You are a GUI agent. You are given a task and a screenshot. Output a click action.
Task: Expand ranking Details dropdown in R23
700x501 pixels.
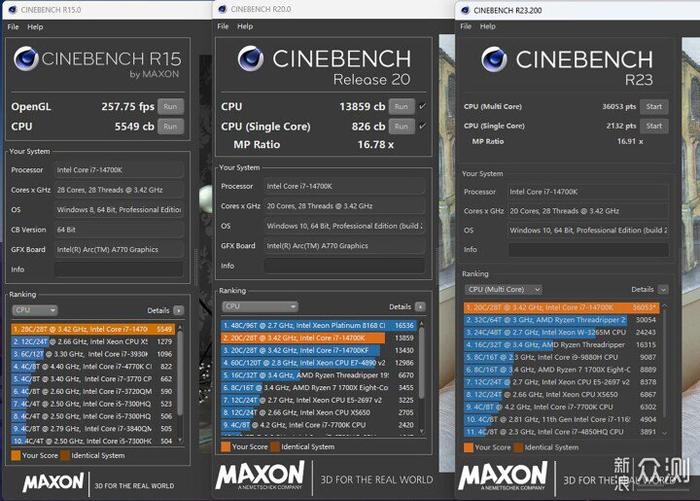[x=663, y=290]
